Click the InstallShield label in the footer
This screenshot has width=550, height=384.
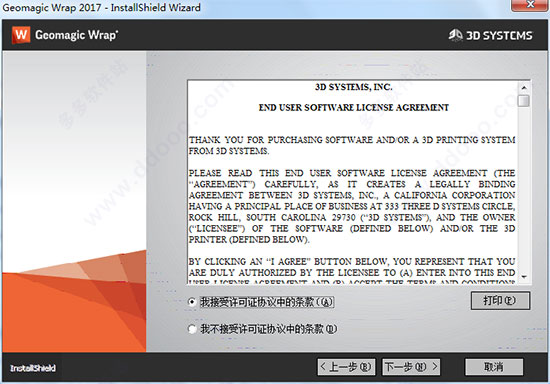pos(33,368)
